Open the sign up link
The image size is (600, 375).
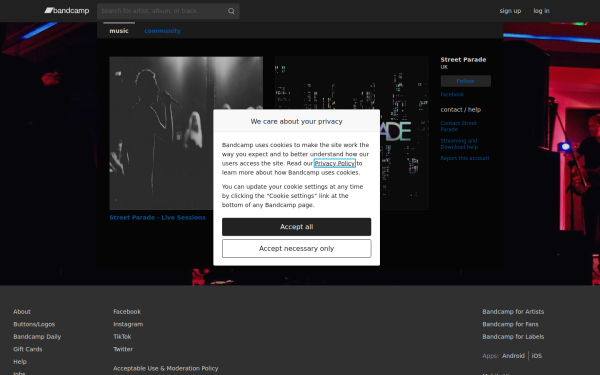pos(510,11)
